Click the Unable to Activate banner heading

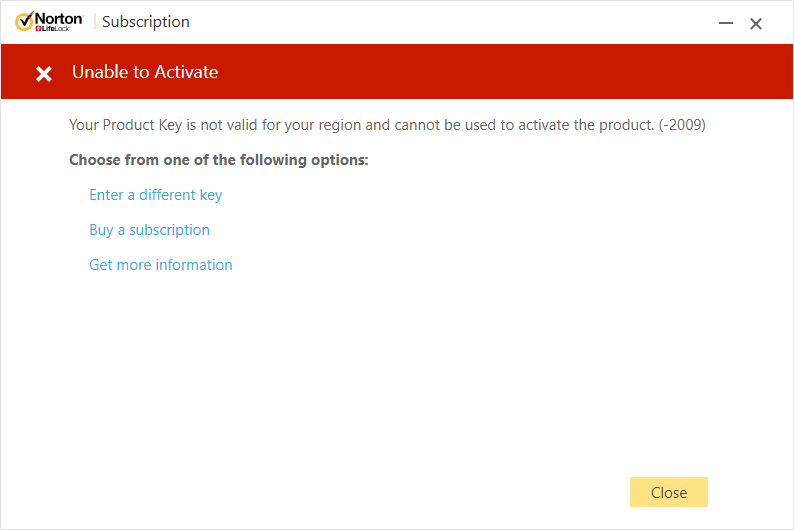(145, 72)
